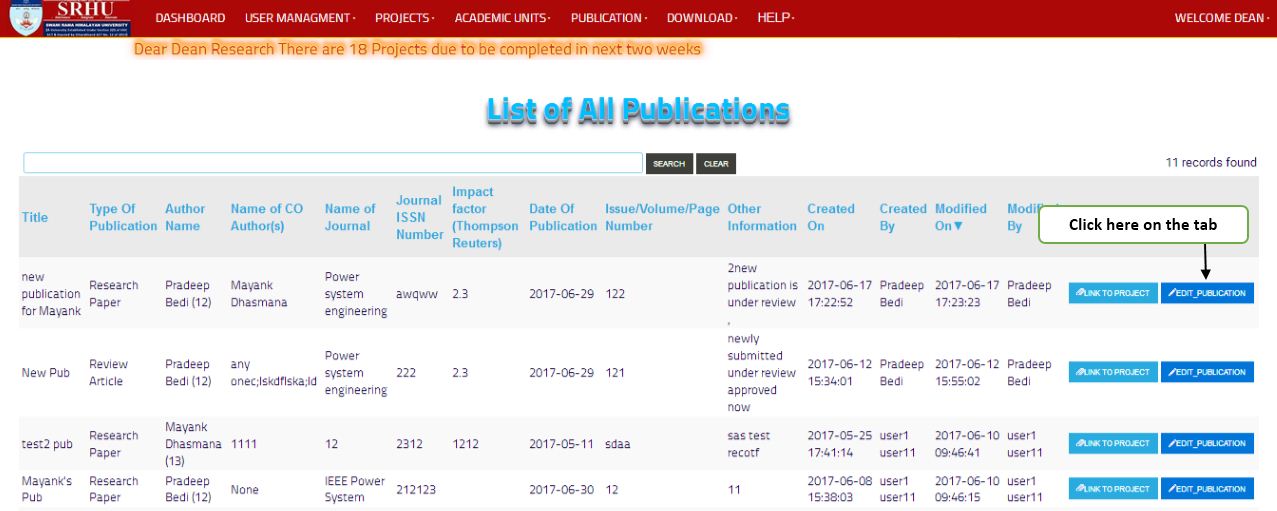Link 'new publication for Mayank' to project
The width and height of the screenshot is (1277, 511).
pos(1113,293)
